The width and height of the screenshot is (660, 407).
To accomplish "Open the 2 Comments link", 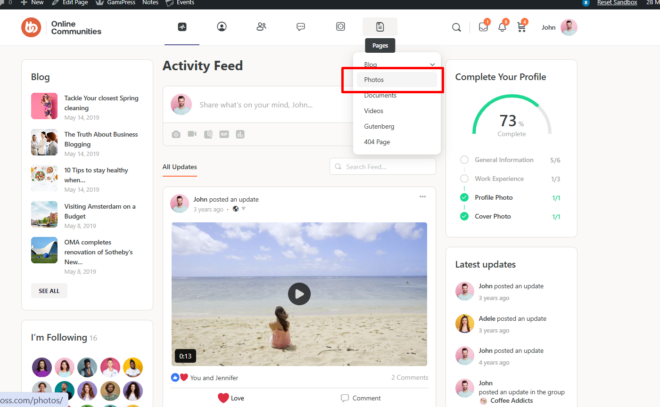I will click(x=410, y=377).
